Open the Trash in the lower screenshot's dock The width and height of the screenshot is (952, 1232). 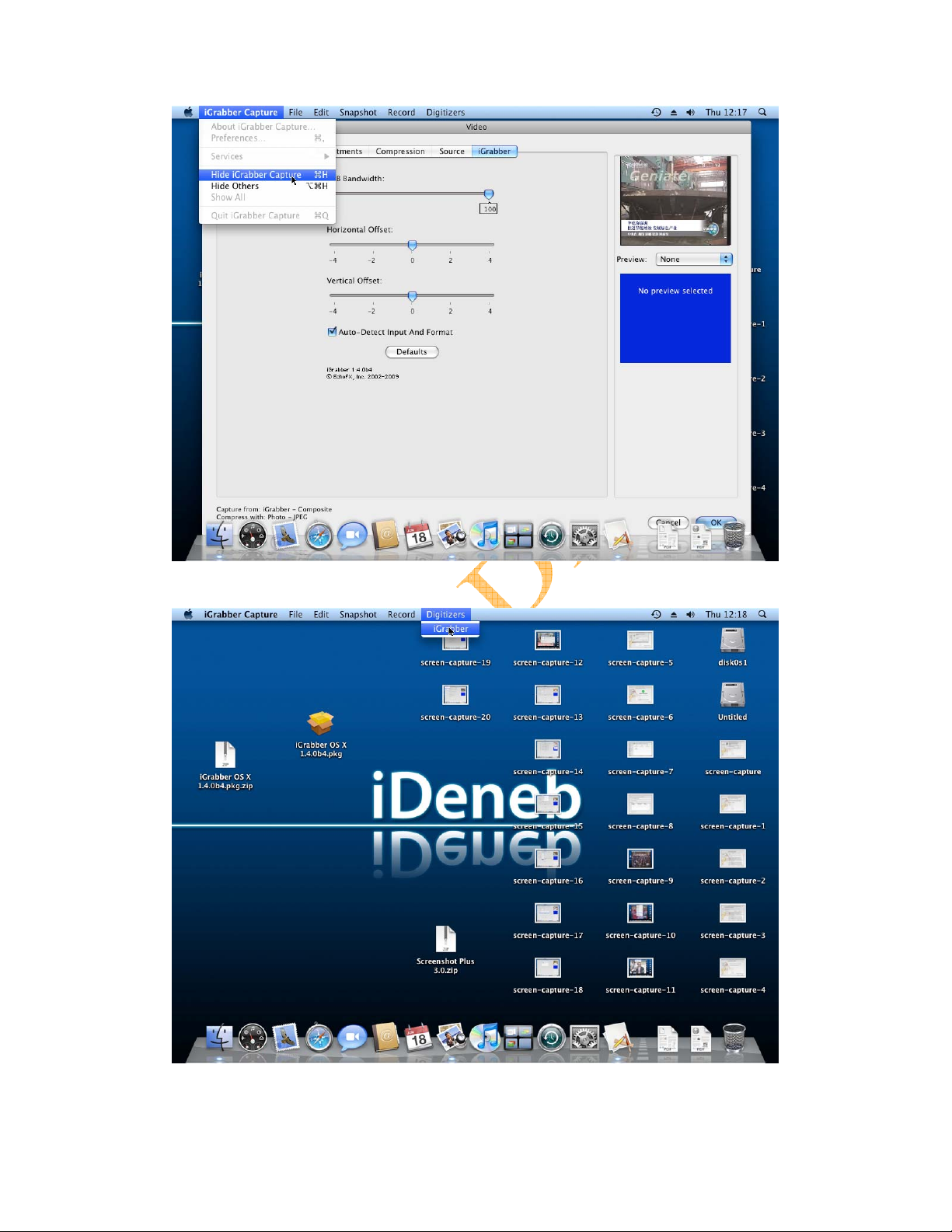tap(734, 1038)
